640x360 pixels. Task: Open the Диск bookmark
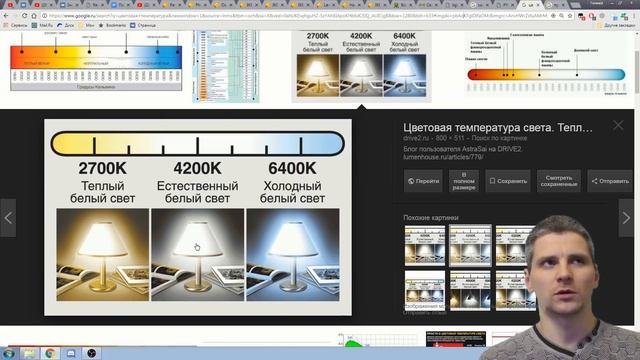[66, 25]
